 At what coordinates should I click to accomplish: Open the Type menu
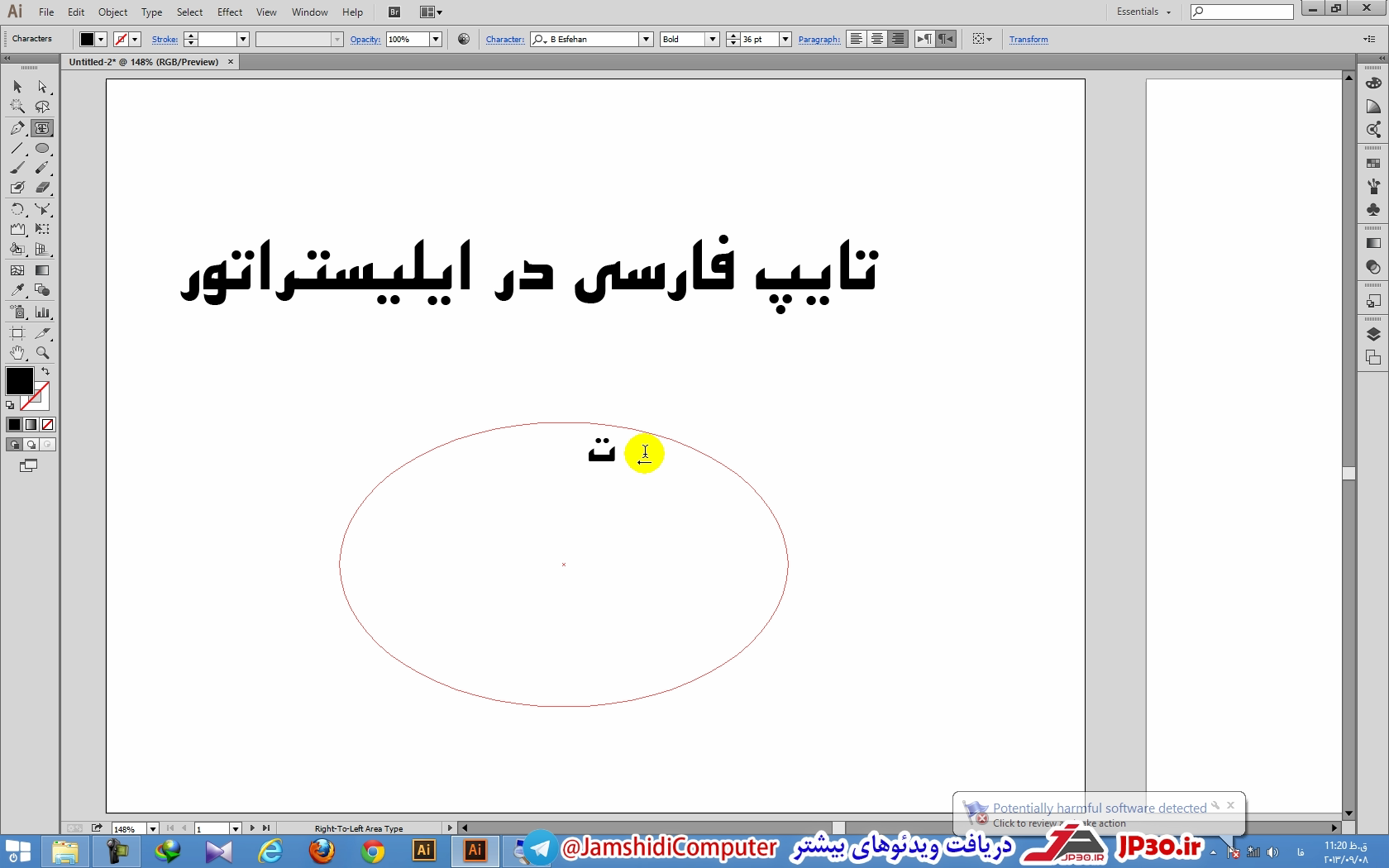[x=151, y=12]
